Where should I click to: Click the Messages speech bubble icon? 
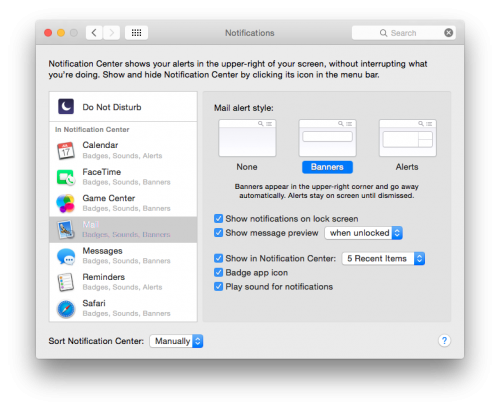(66, 256)
